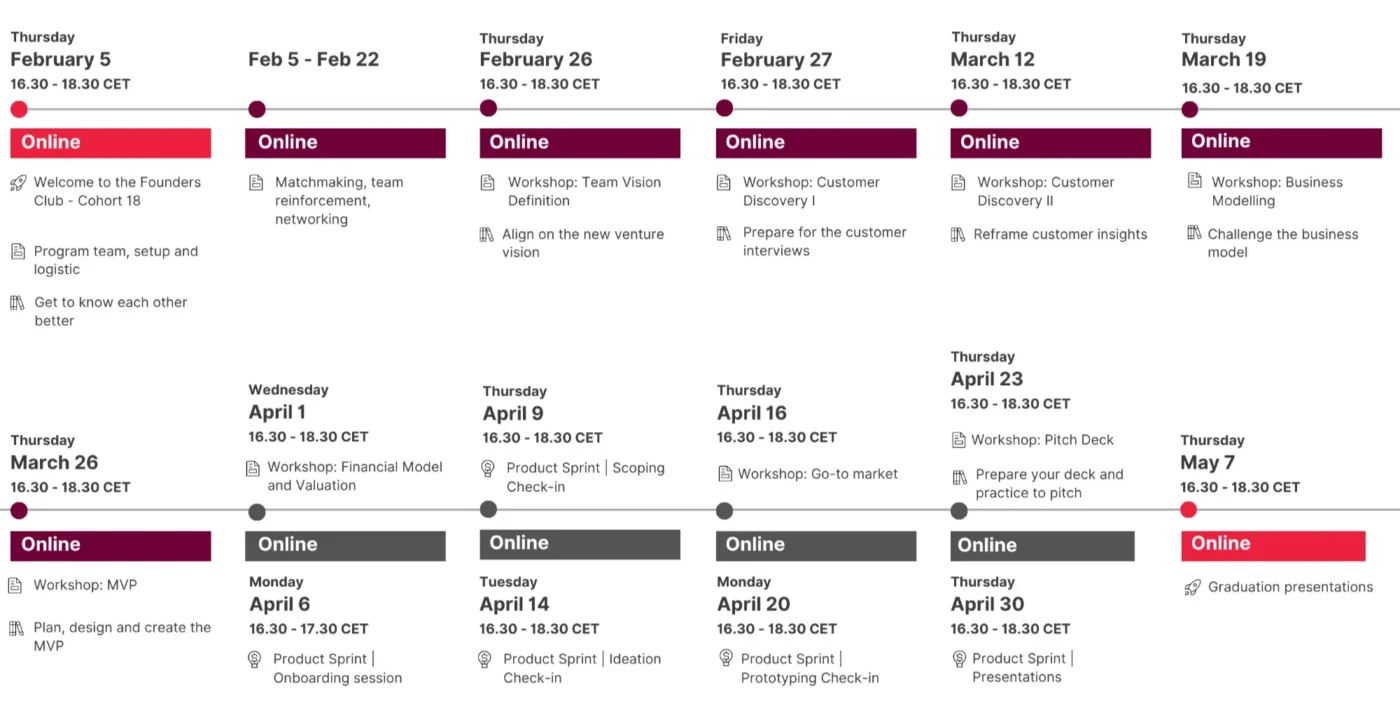Screen dimensions: 1400x713
Task: Click the books icon beside Reframe customer insights
Action: (958, 235)
